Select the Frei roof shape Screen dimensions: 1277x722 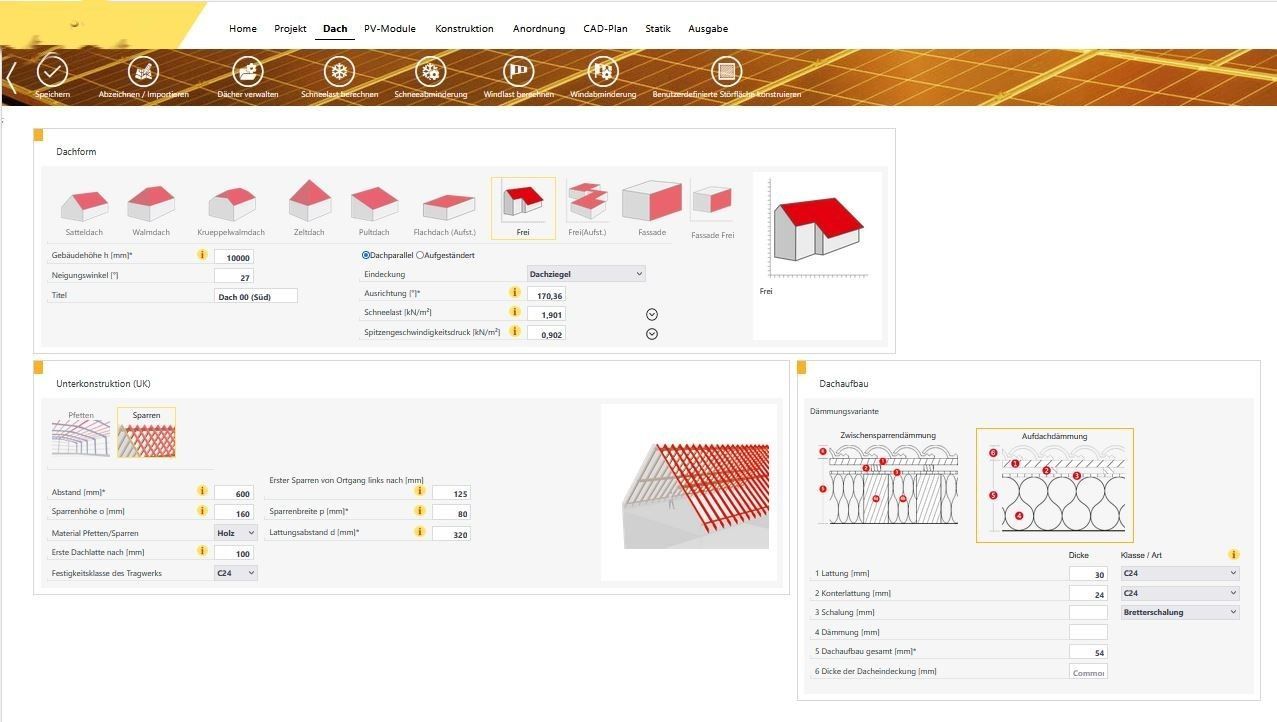click(523, 208)
